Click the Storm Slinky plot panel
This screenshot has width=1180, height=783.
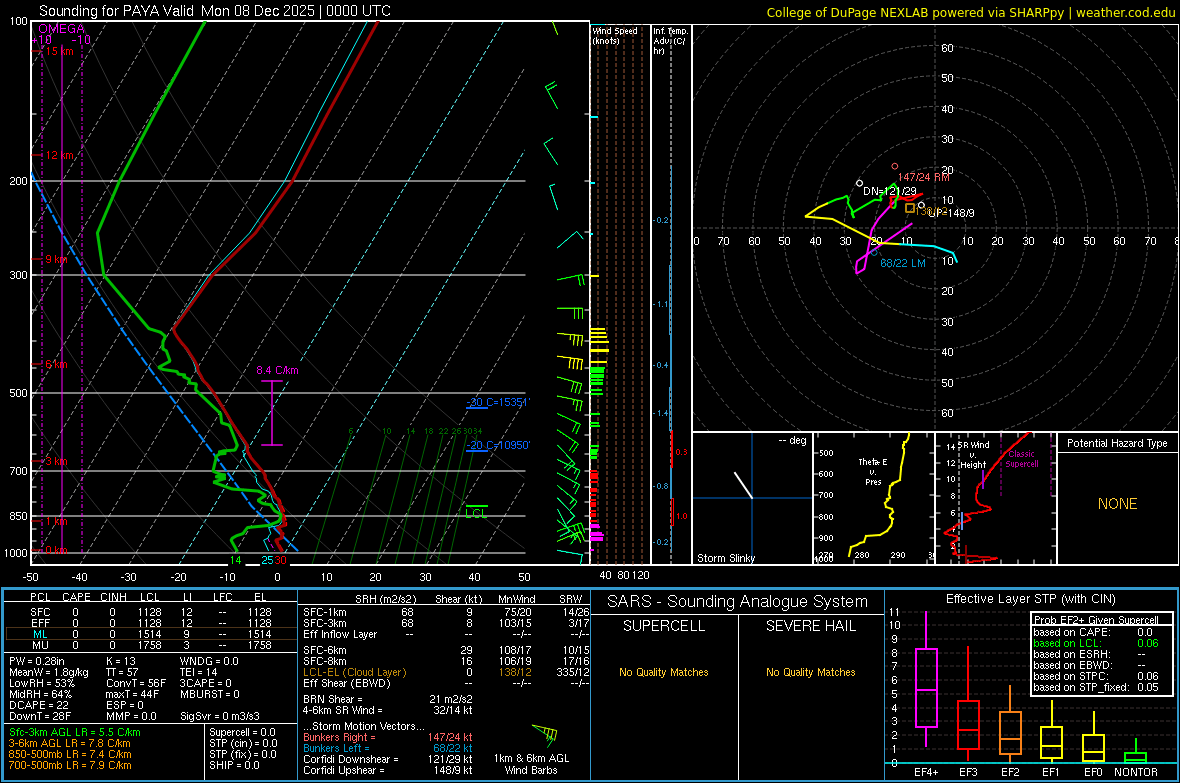click(x=752, y=498)
